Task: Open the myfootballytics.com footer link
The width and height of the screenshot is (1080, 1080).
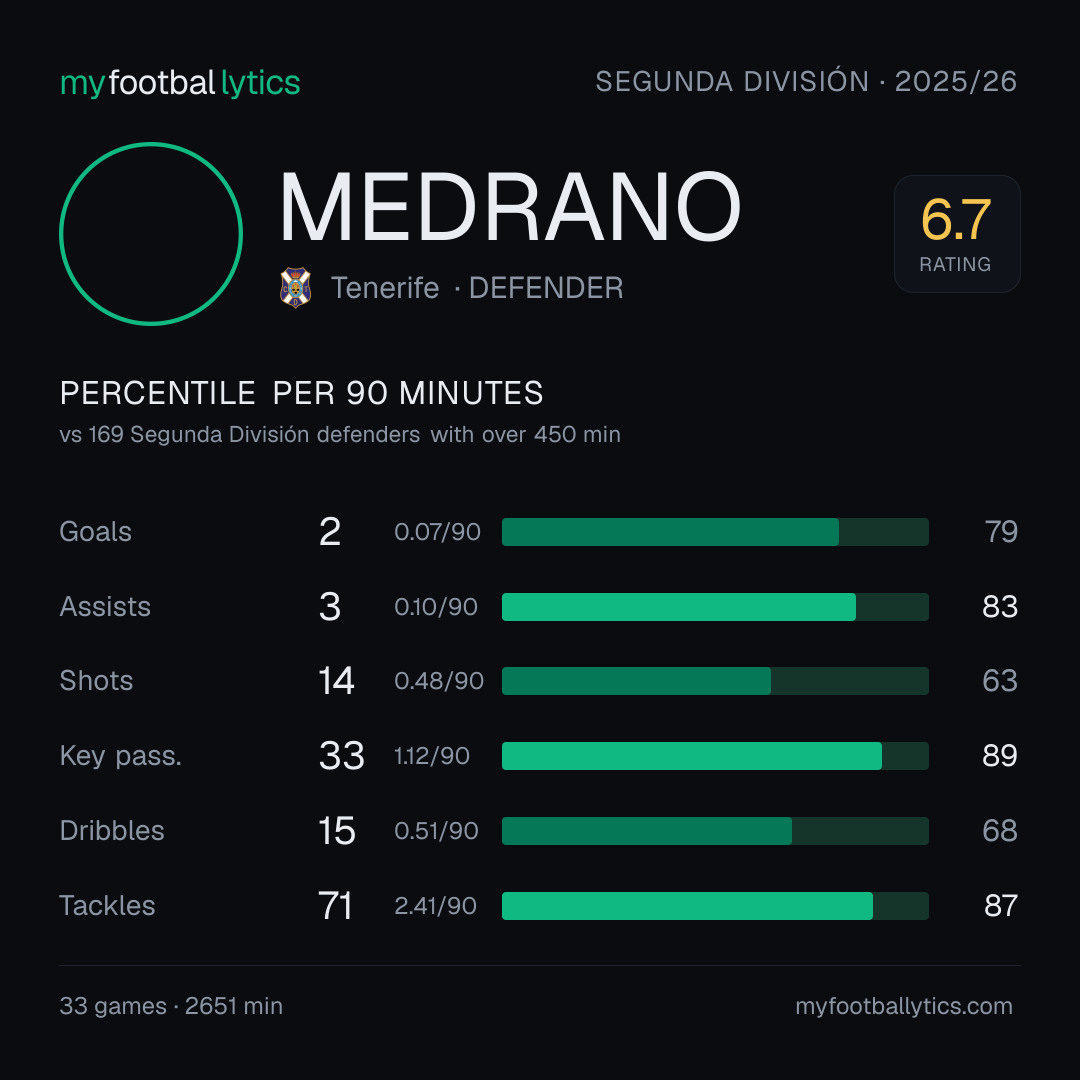Action: pyautogui.click(x=904, y=1006)
